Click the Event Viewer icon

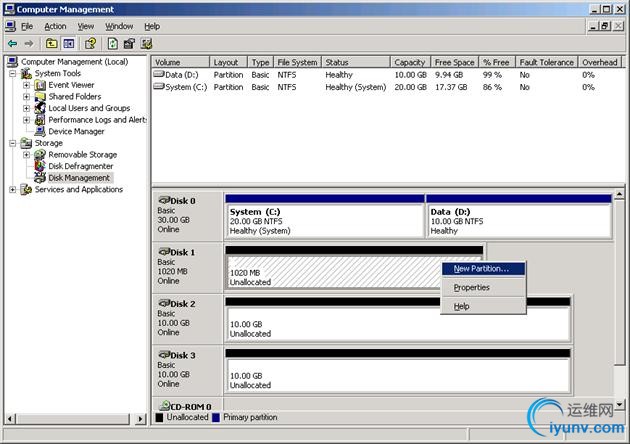point(40,85)
